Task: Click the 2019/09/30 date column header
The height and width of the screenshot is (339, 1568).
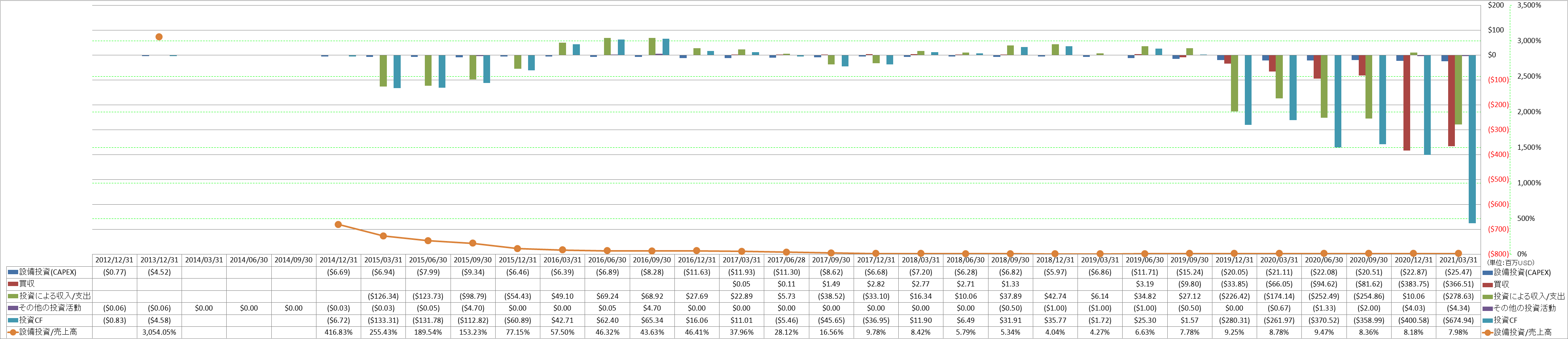Action: pyautogui.click(x=1190, y=260)
